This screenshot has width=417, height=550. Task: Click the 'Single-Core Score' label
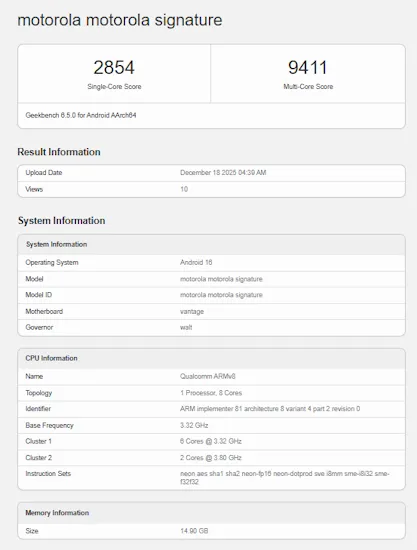click(x=114, y=87)
